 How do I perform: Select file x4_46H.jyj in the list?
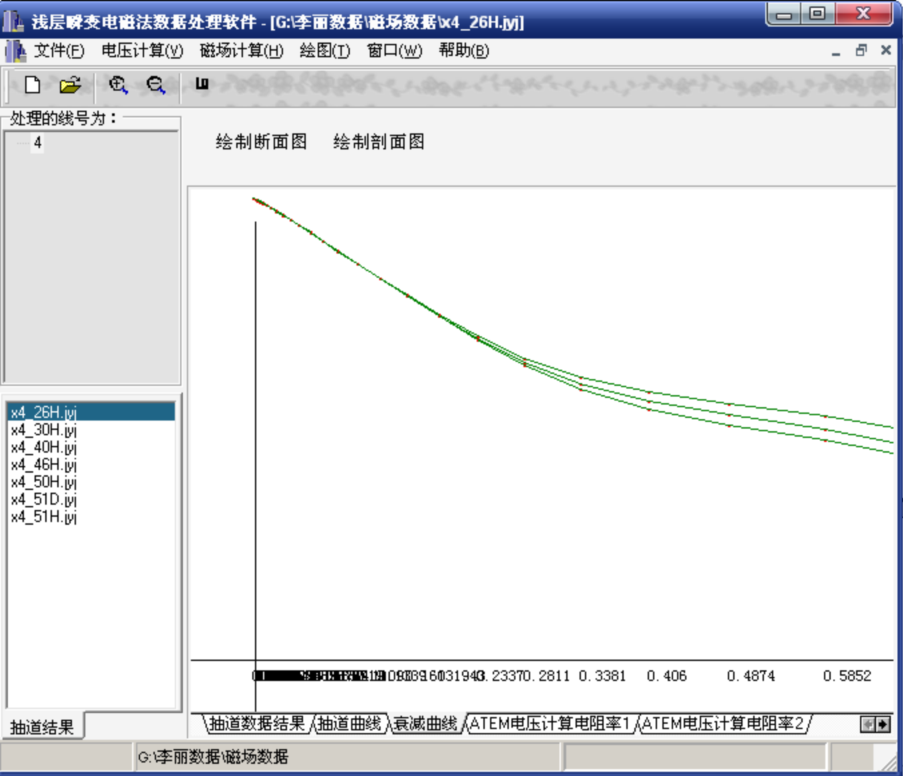coord(43,464)
